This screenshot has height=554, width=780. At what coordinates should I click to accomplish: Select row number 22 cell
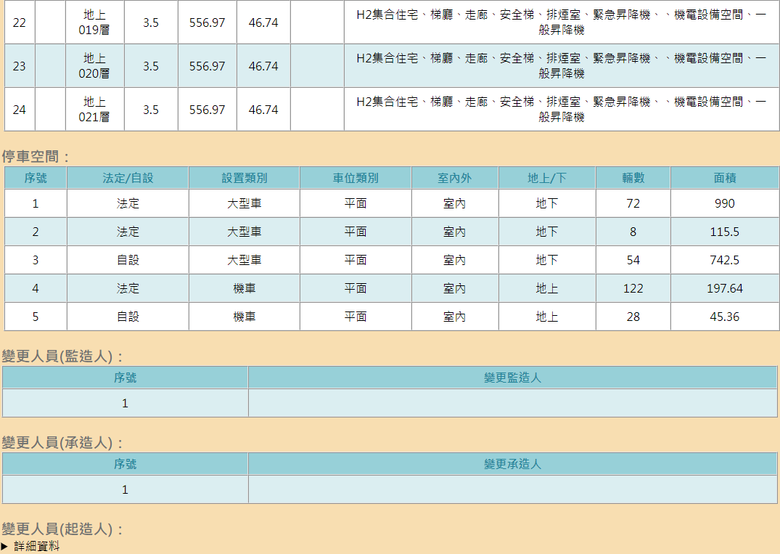pyautogui.click(x=19, y=22)
